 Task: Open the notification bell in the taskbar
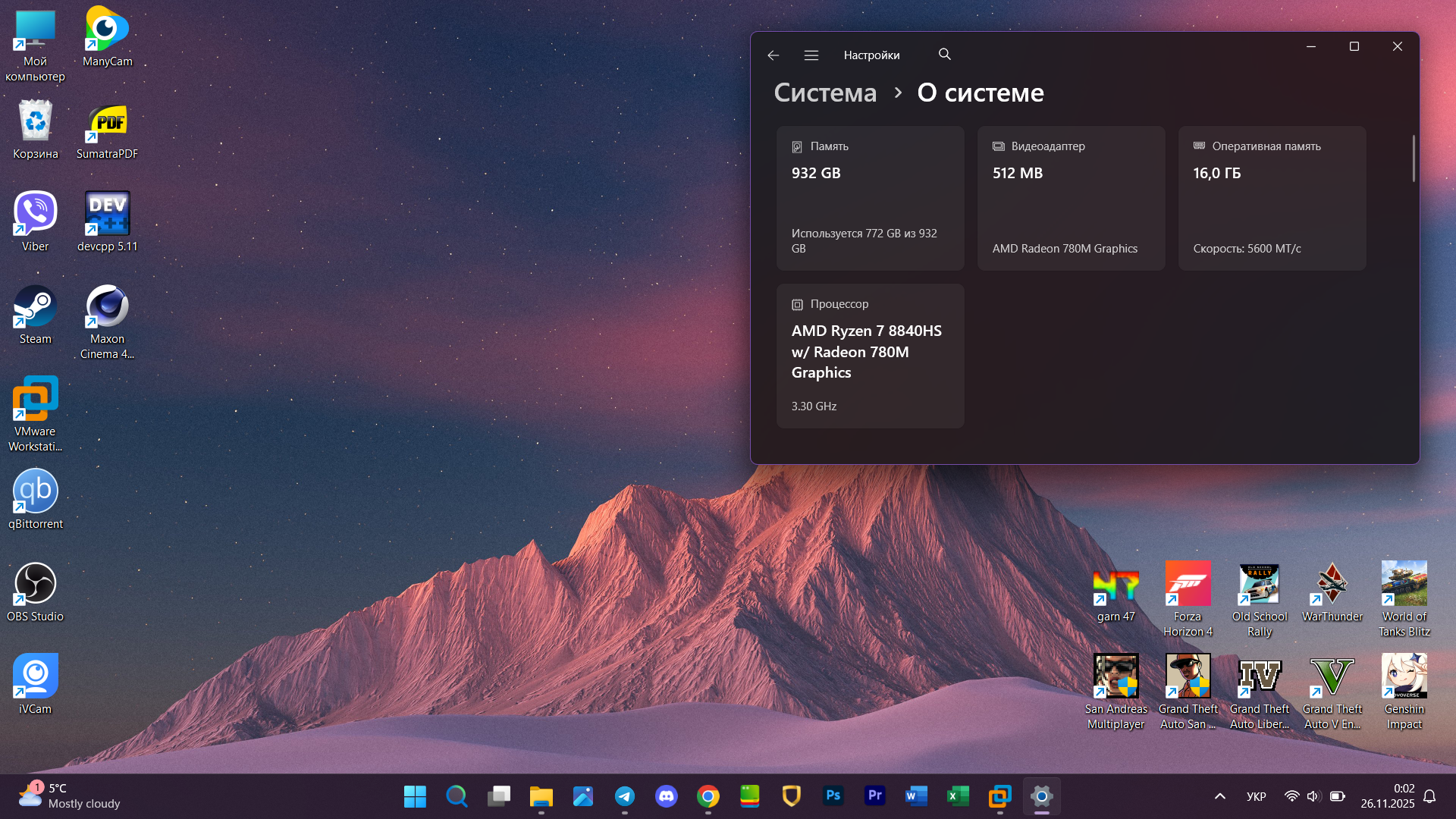[x=1429, y=796]
